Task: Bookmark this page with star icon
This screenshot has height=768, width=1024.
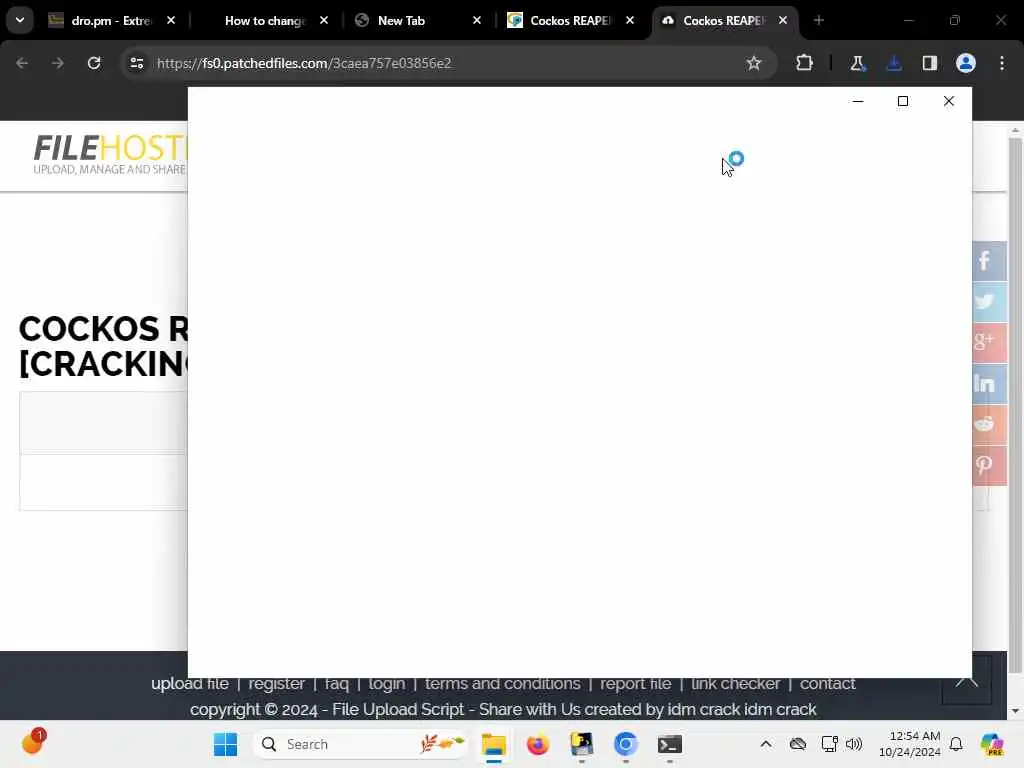Action: (754, 63)
